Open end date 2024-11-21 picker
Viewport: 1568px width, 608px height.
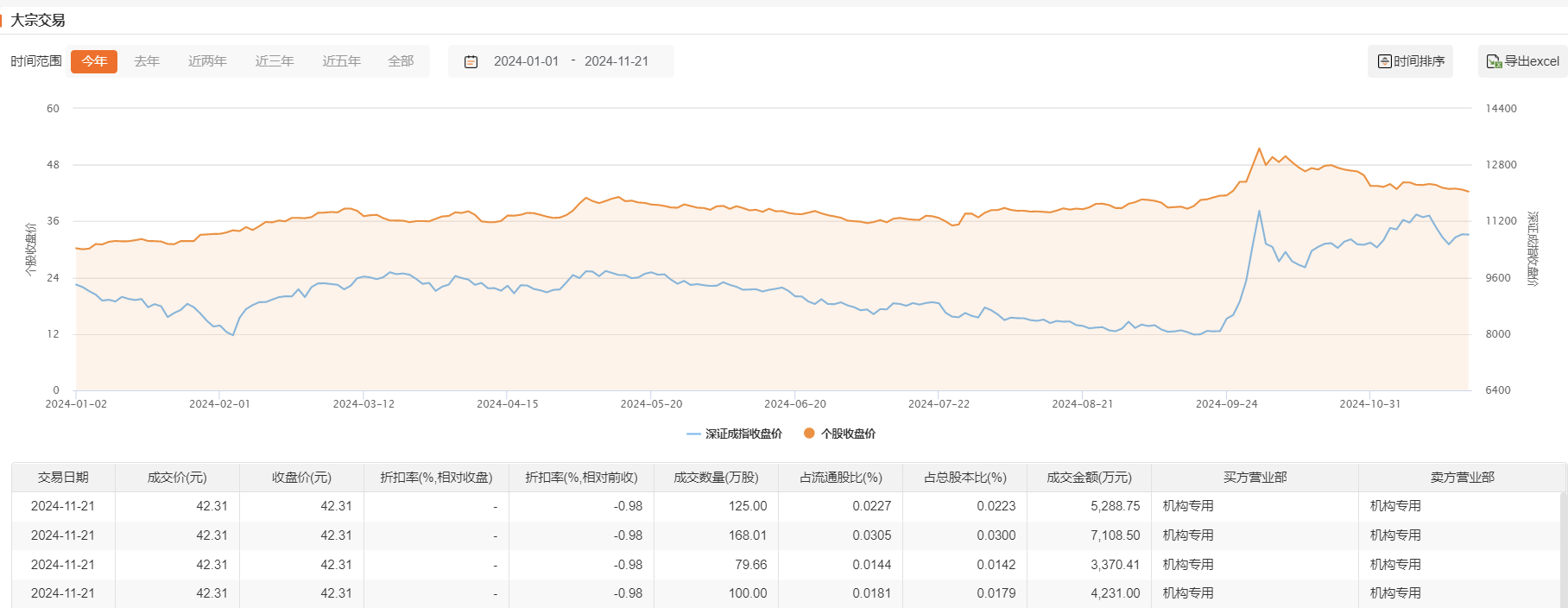[616, 61]
